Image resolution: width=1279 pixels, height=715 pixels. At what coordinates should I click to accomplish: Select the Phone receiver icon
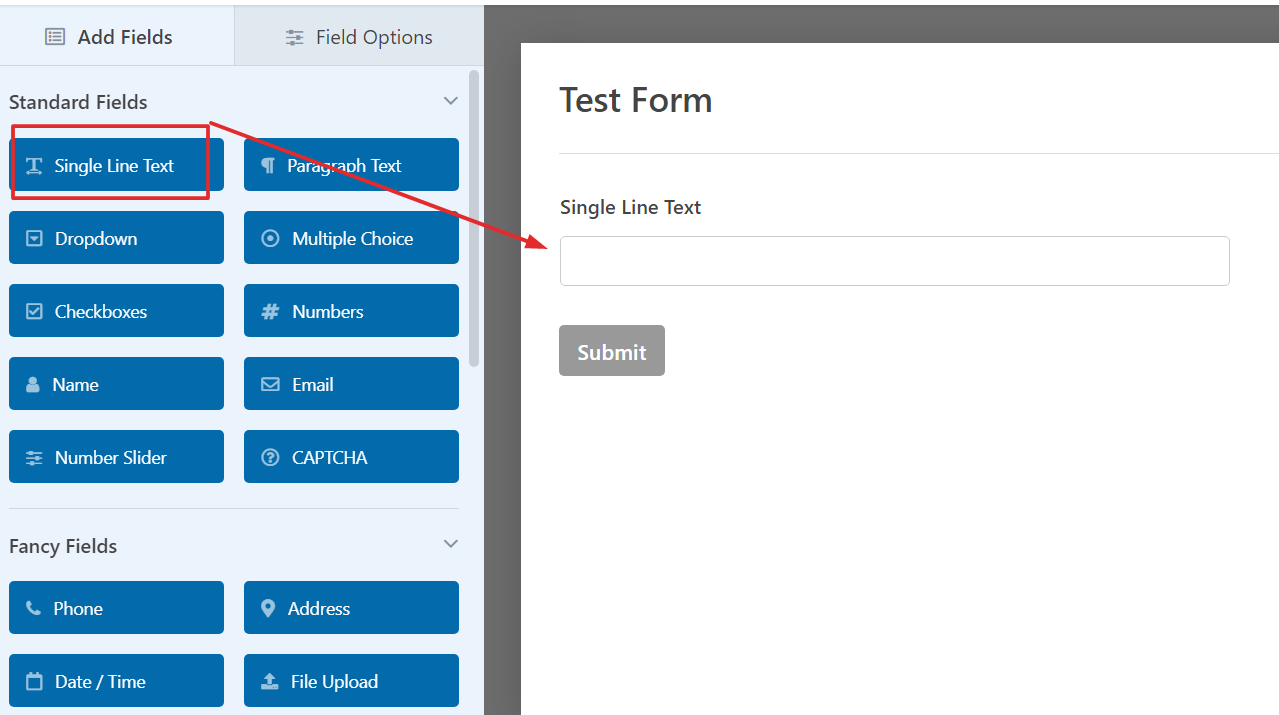(33, 607)
